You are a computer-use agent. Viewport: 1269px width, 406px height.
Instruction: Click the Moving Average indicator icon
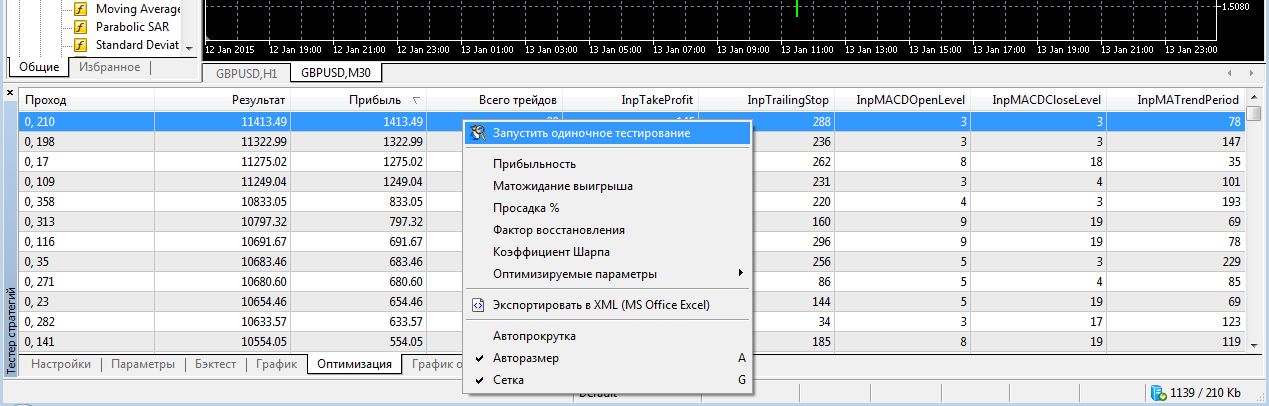[80, 9]
